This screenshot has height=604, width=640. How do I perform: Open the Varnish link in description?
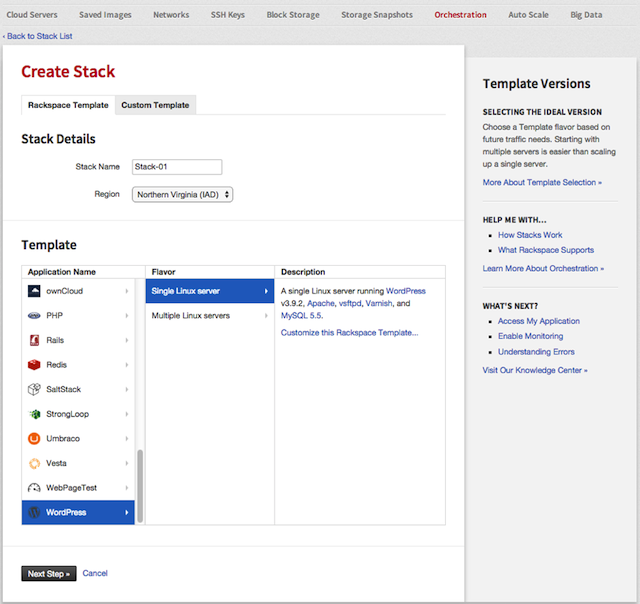[379, 303]
